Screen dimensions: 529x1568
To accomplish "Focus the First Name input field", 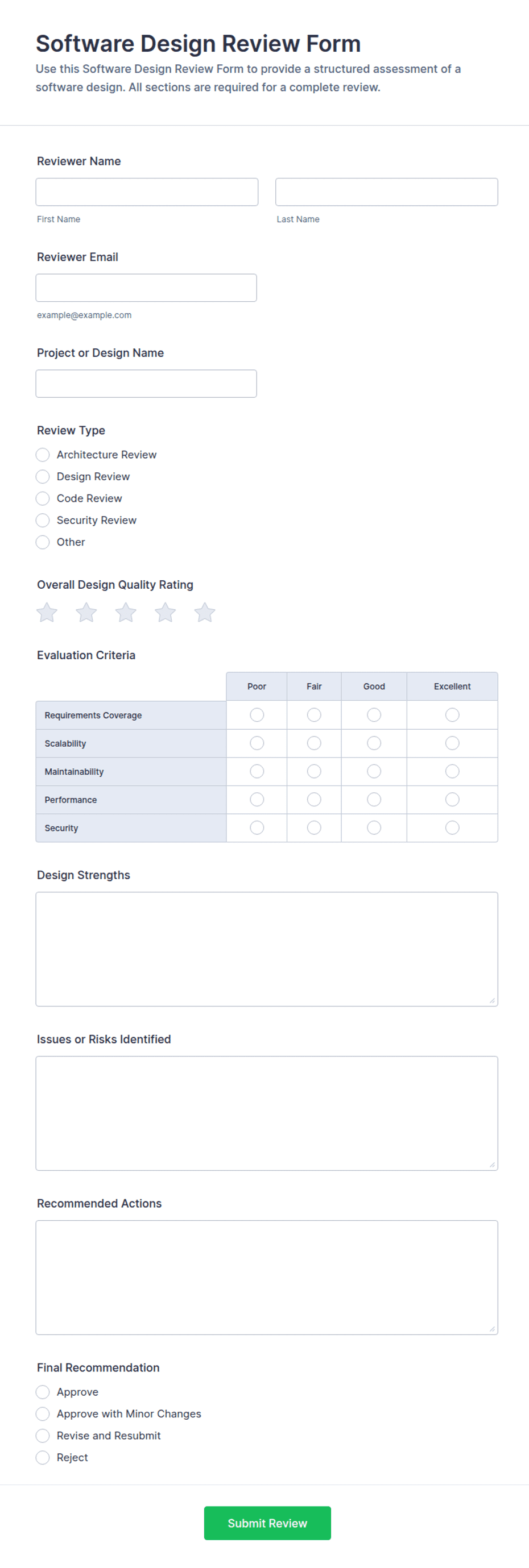I will coord(147,192).
